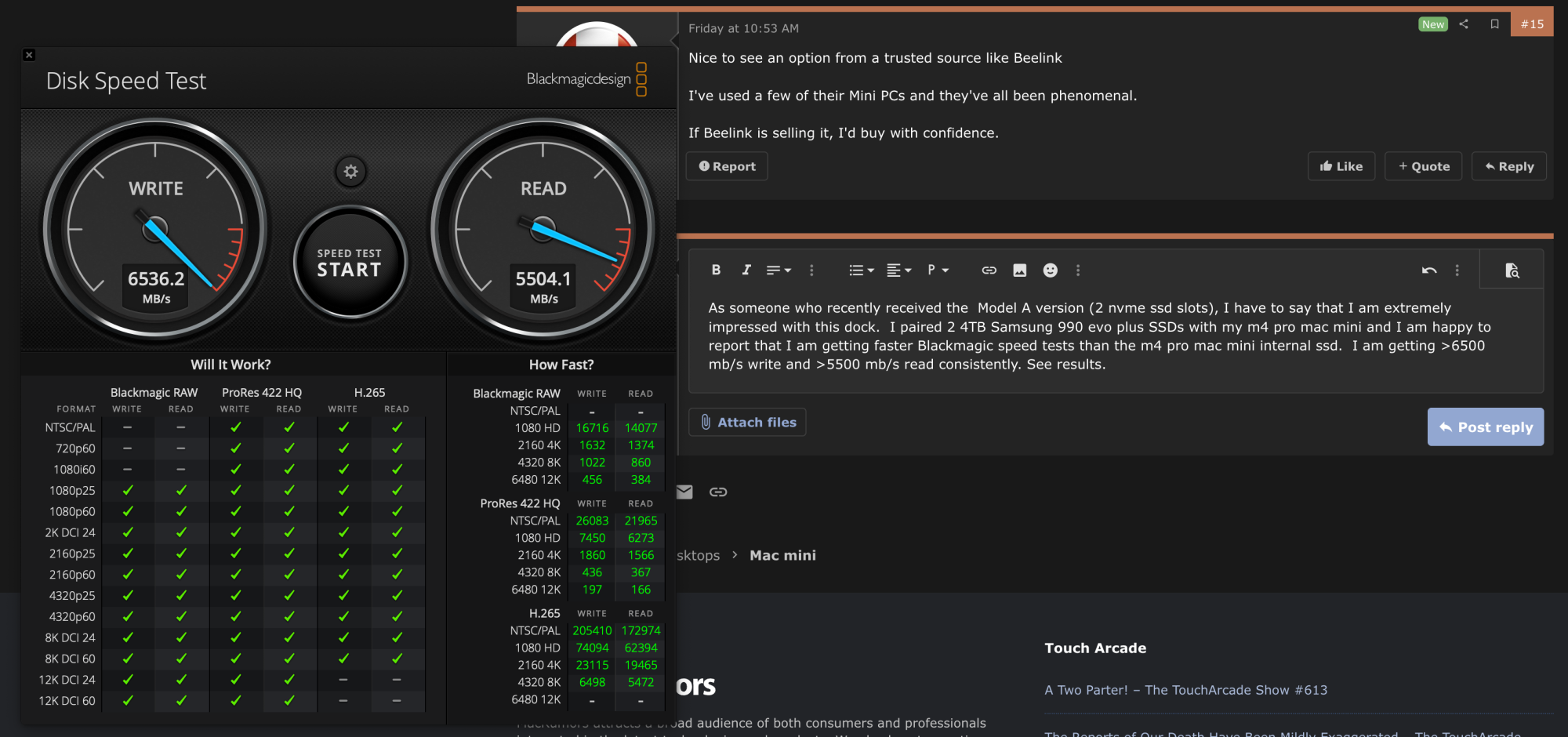Open the TouchArcade Show #613 link
Image resolution: width=1568 pixels, height=737 pixels.
tap(1185, 690)
